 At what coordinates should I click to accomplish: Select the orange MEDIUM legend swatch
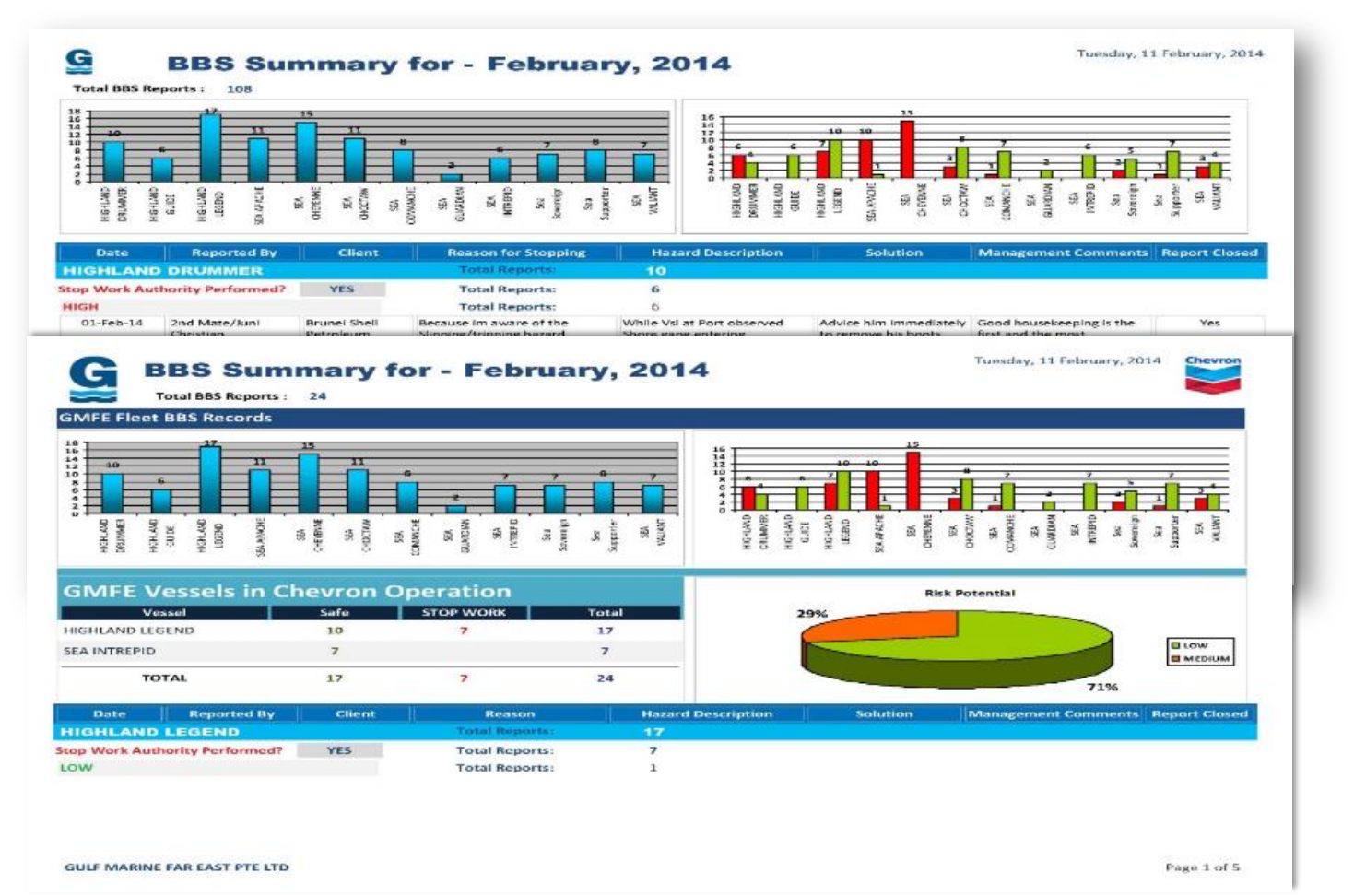(1175, 659)
